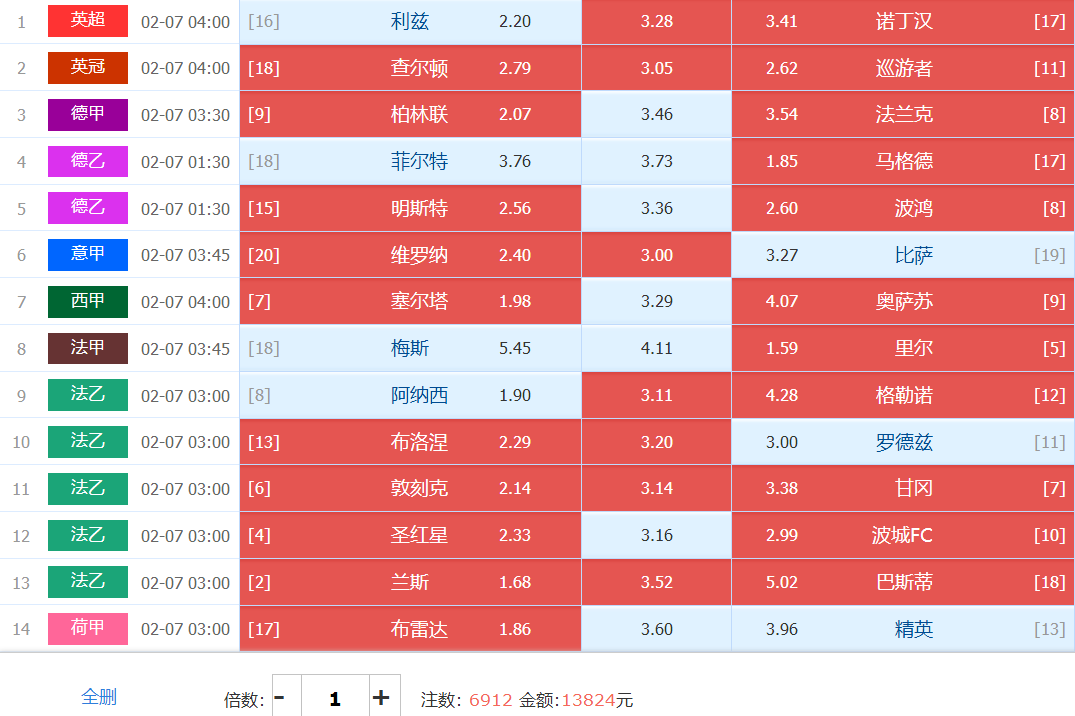Click the green 西甲 league badge

[88, 301]
